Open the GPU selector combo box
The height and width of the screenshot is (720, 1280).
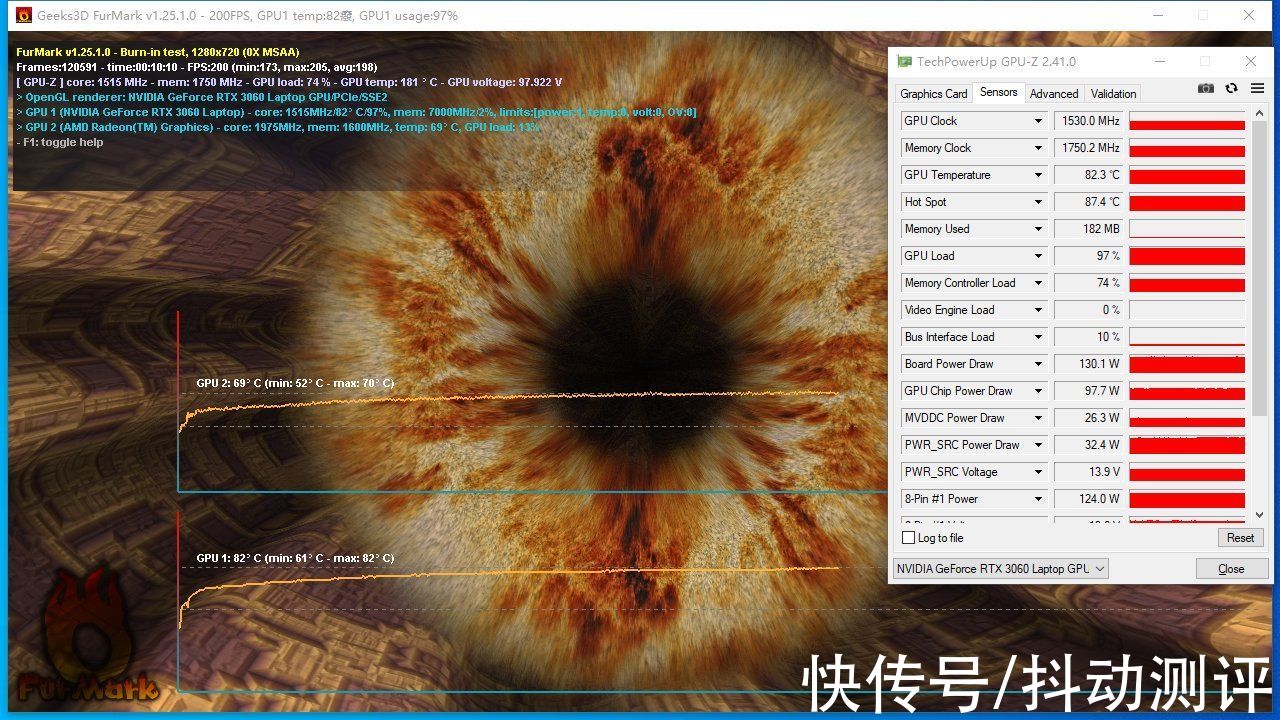pos(1000,568)
